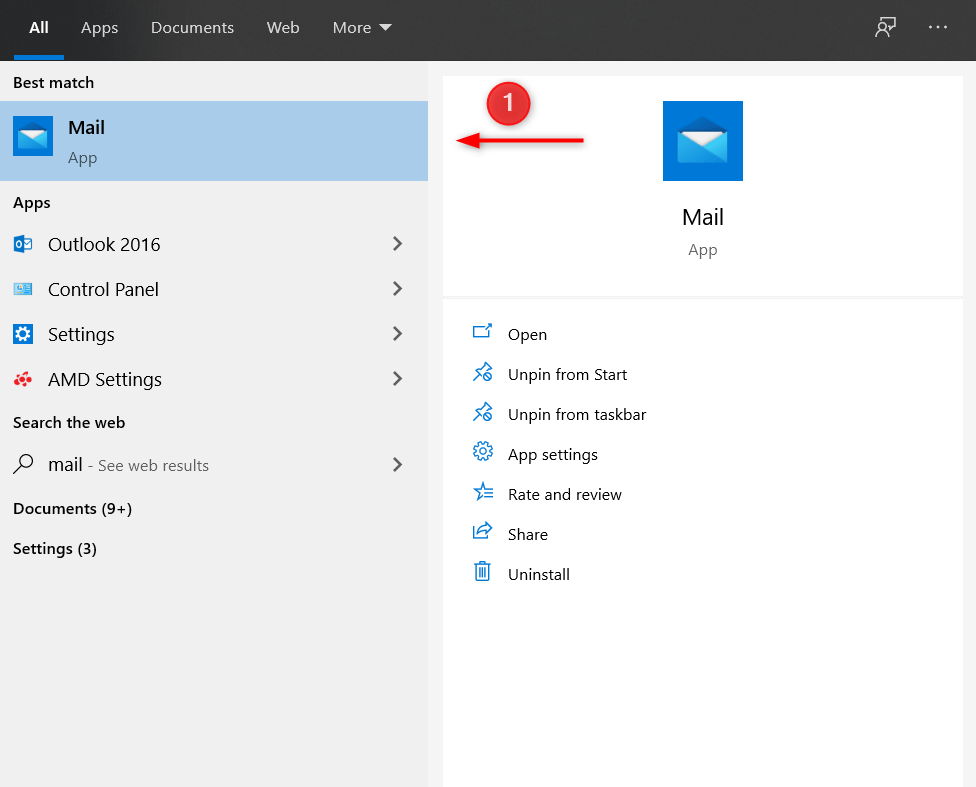Viewport: 976px width, 787px height.
Task: Click the Unpin from Start pin icon
Action: coord(482,372)
